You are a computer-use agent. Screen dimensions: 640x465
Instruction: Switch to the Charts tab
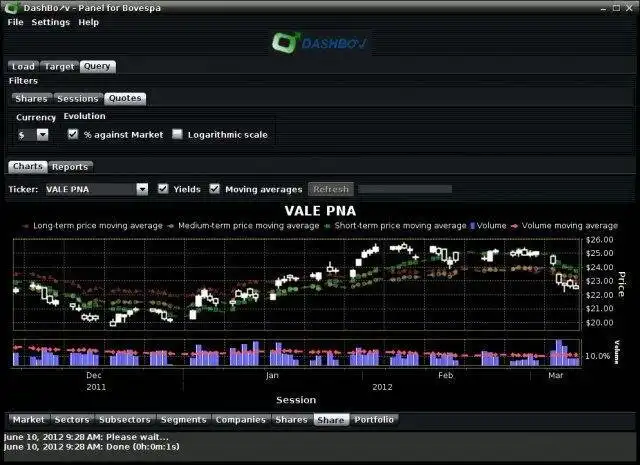(27, 167)
